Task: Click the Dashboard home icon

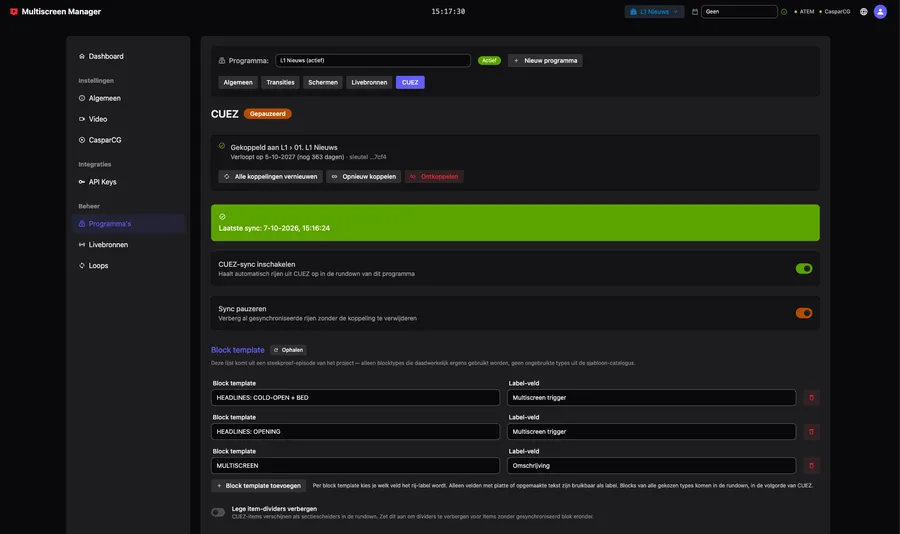Action: tap(82, 56)
